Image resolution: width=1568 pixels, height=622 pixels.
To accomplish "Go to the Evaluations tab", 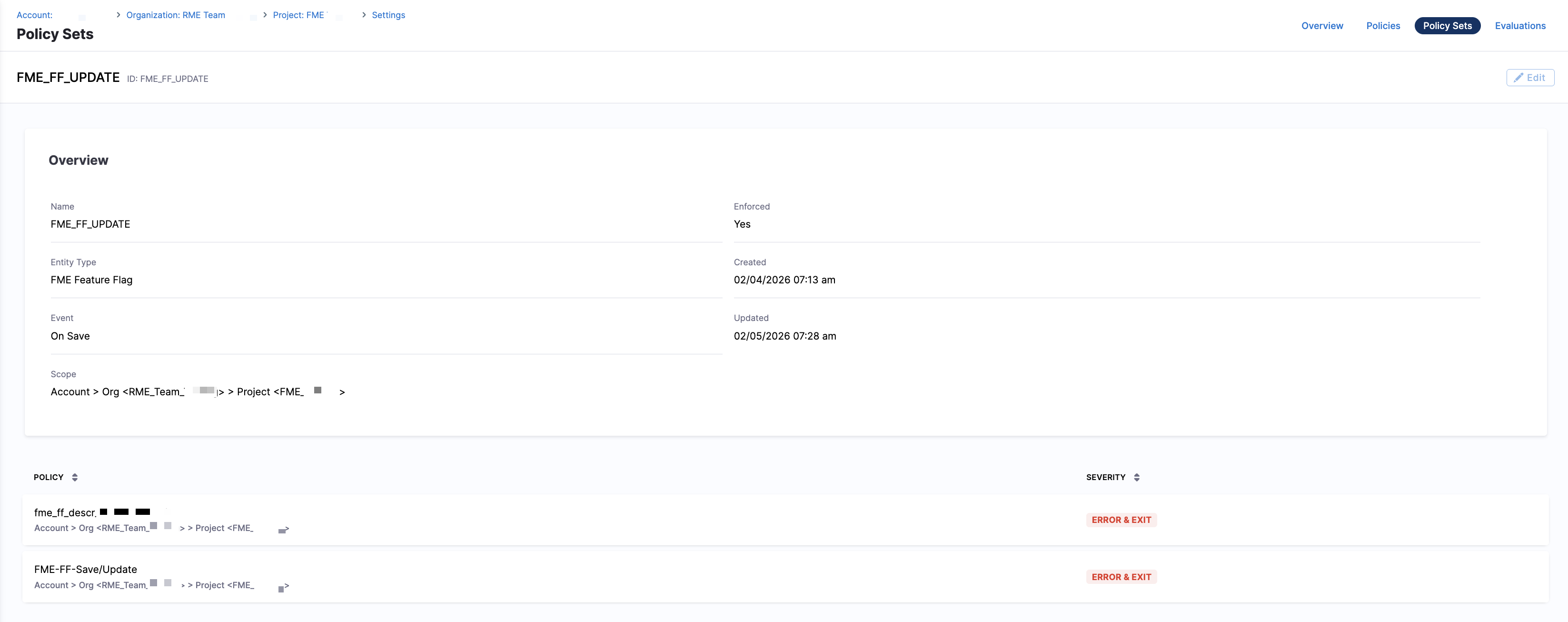I will (x=1519, y=26).
